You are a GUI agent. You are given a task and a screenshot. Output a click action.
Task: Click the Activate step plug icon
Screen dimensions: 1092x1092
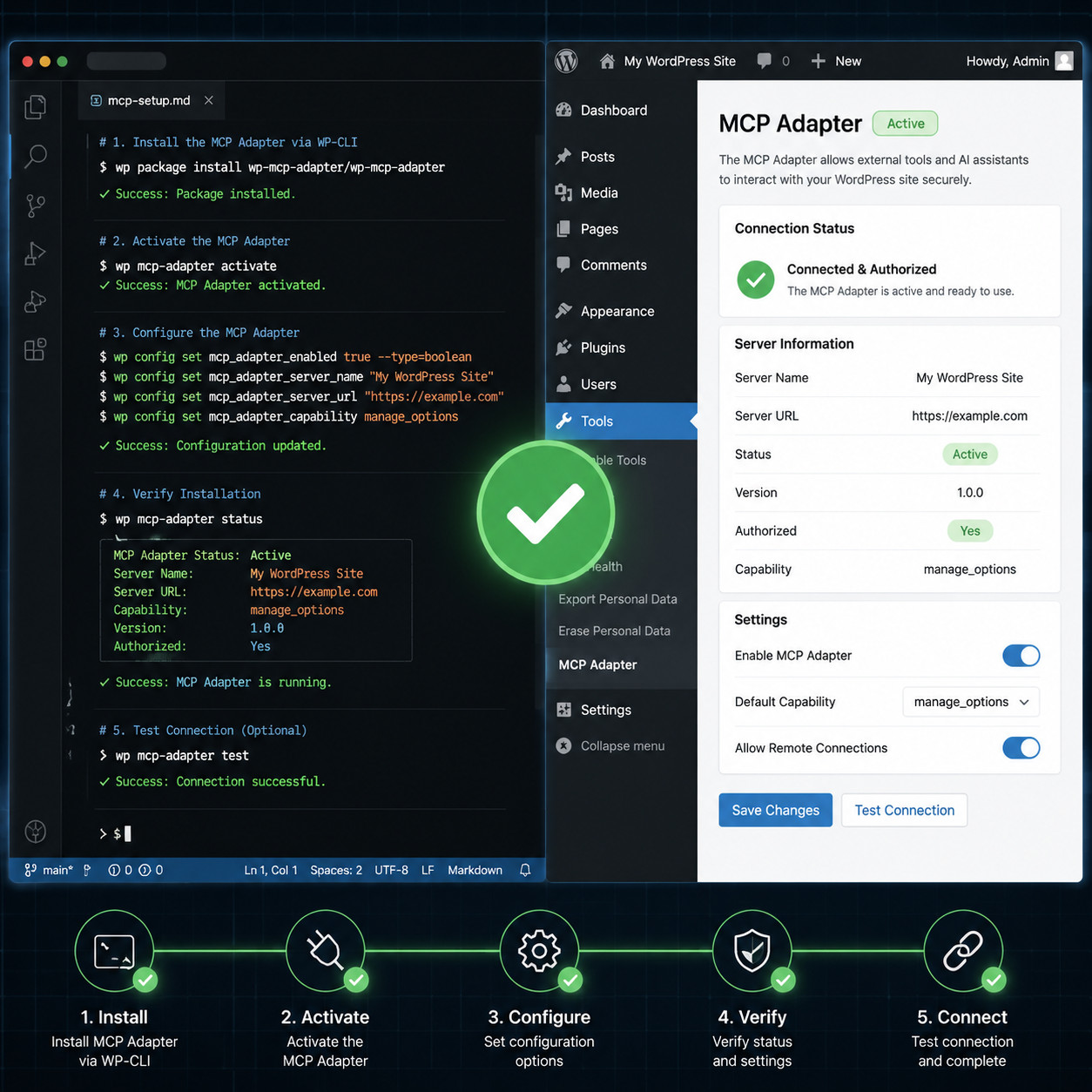pos(325,950)
